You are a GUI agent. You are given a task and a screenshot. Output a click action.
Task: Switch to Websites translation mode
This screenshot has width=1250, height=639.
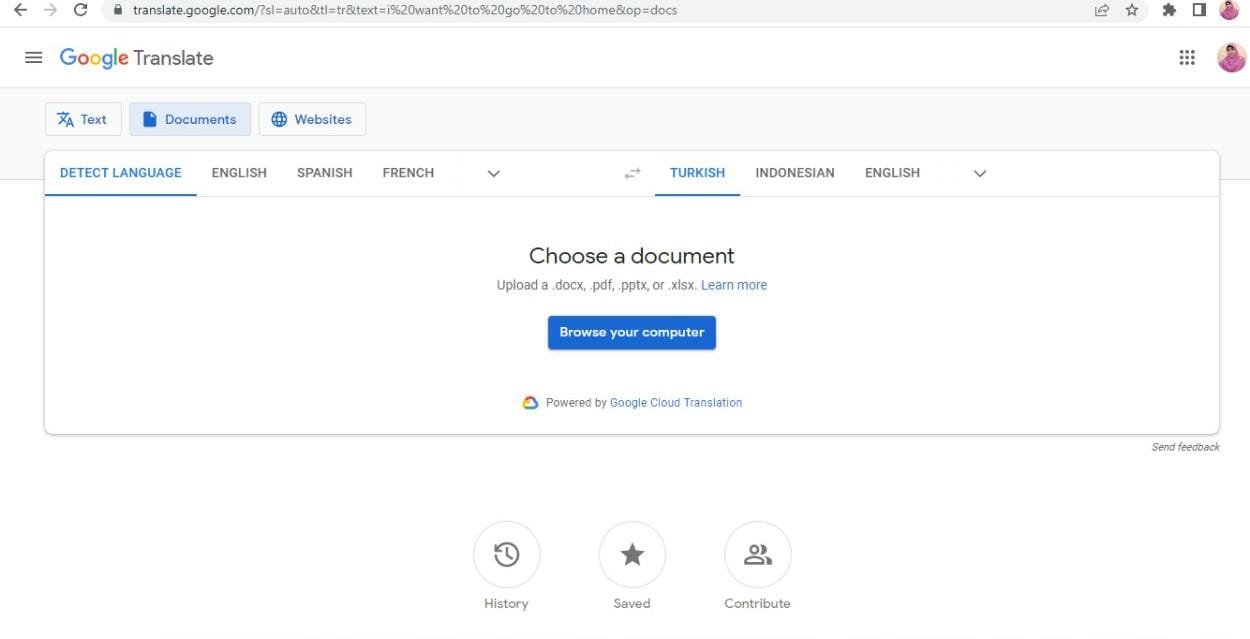click(312, 119)
